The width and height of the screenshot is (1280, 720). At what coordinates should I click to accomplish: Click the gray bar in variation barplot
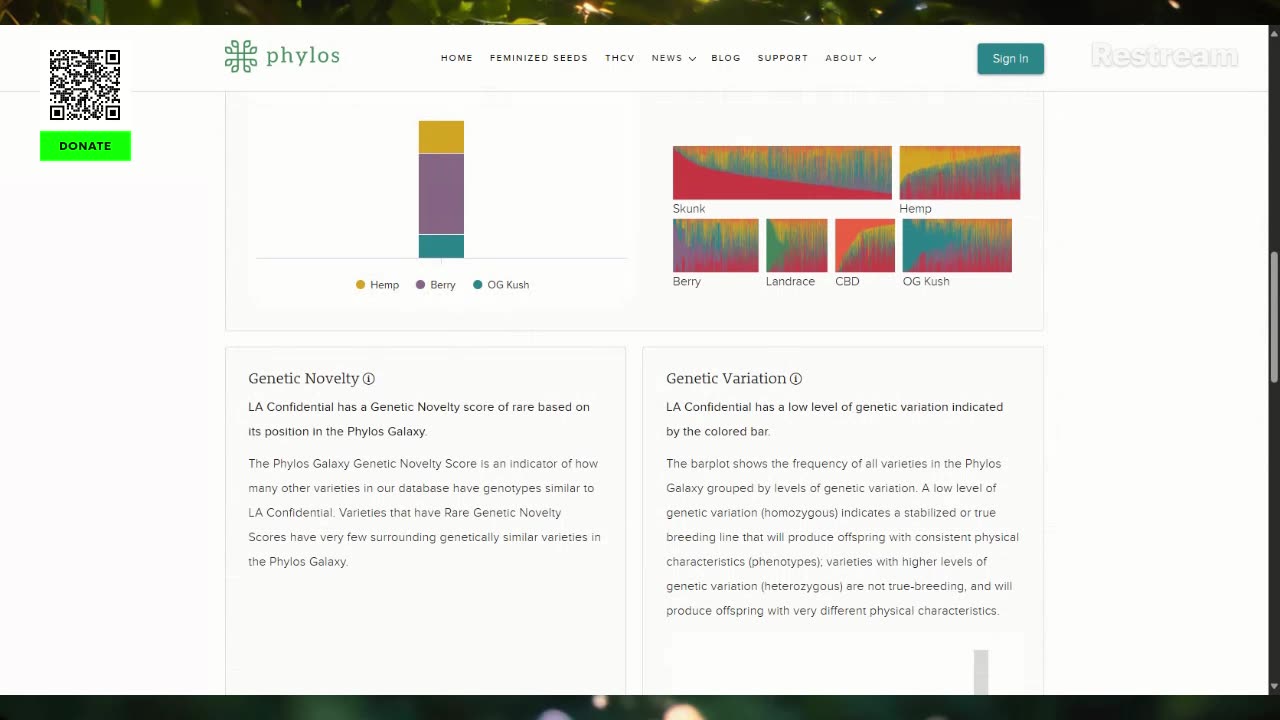(x=981, y=672)
